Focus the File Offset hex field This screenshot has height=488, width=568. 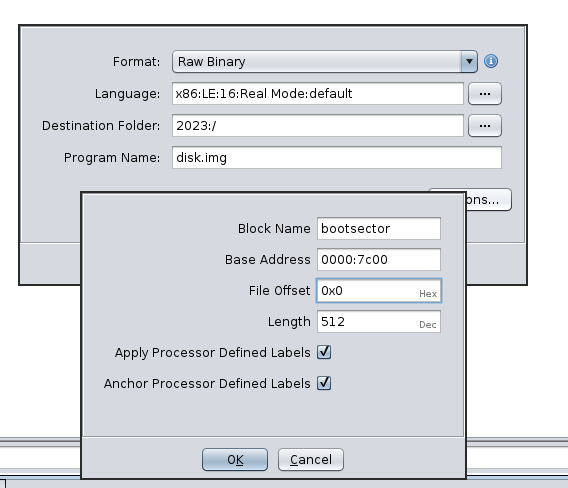tap(379, 291)
